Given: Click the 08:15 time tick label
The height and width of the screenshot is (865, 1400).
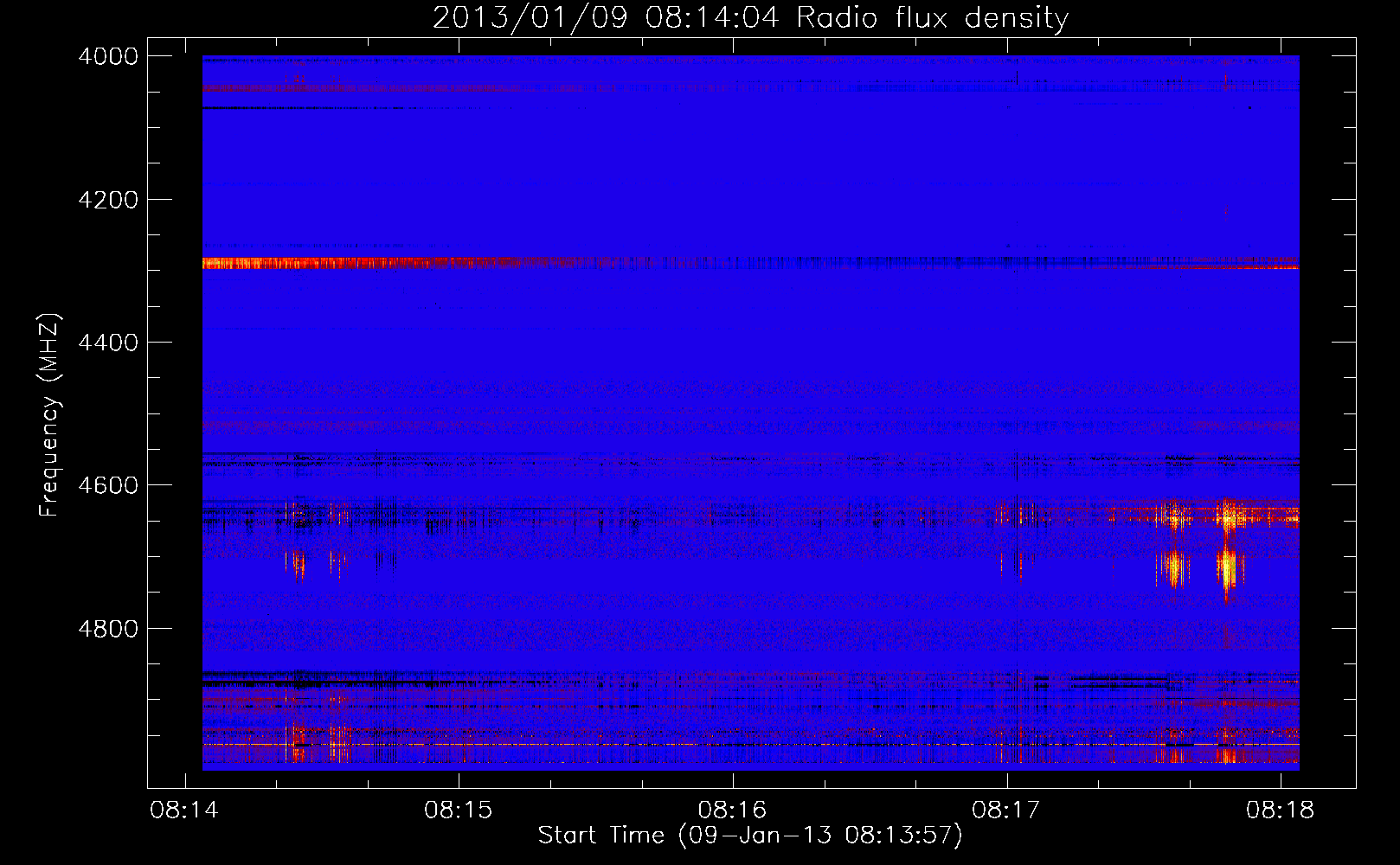Looking at the screenshot, I should click(459, 811).
